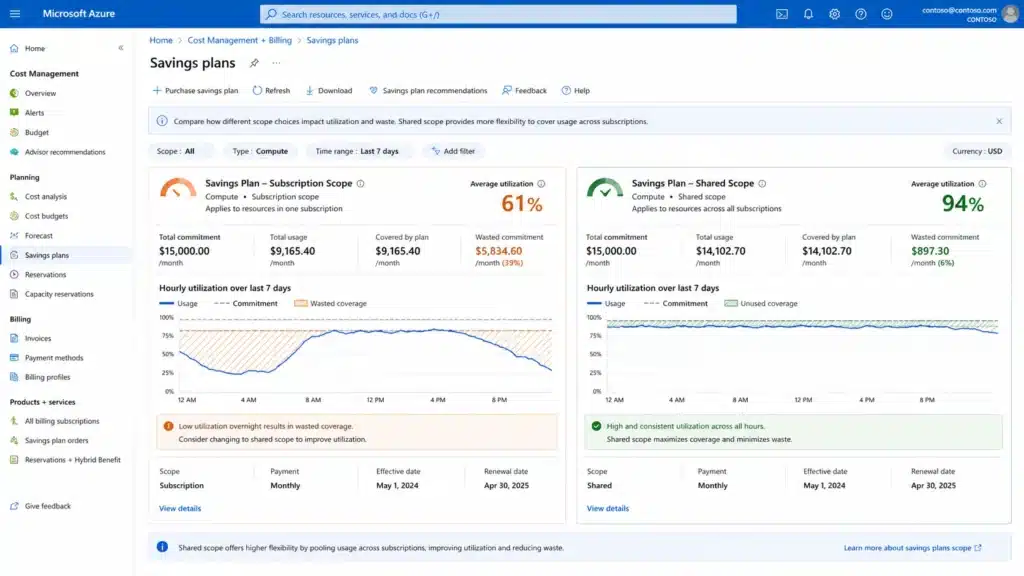This screenshot has width=1024, height=576.
Task: Click View details on Subscription Scope card
Action: click(x=180, y=508)
